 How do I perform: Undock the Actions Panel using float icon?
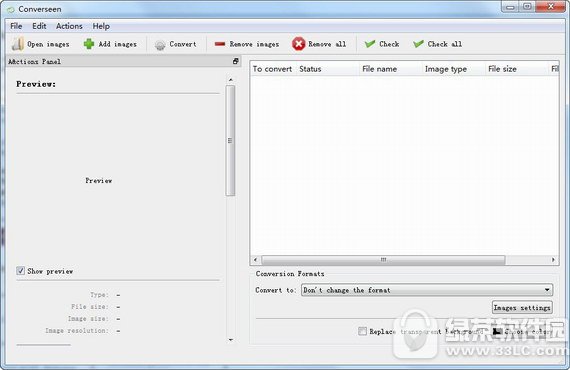236,61
